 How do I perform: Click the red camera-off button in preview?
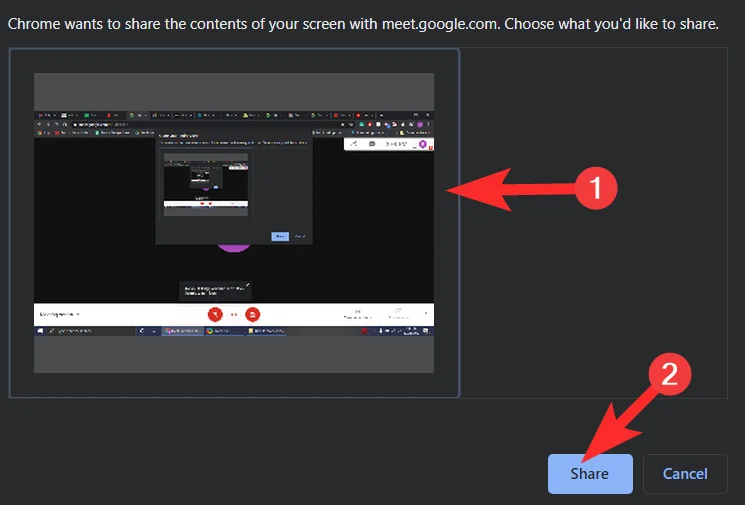pos(253,314)
